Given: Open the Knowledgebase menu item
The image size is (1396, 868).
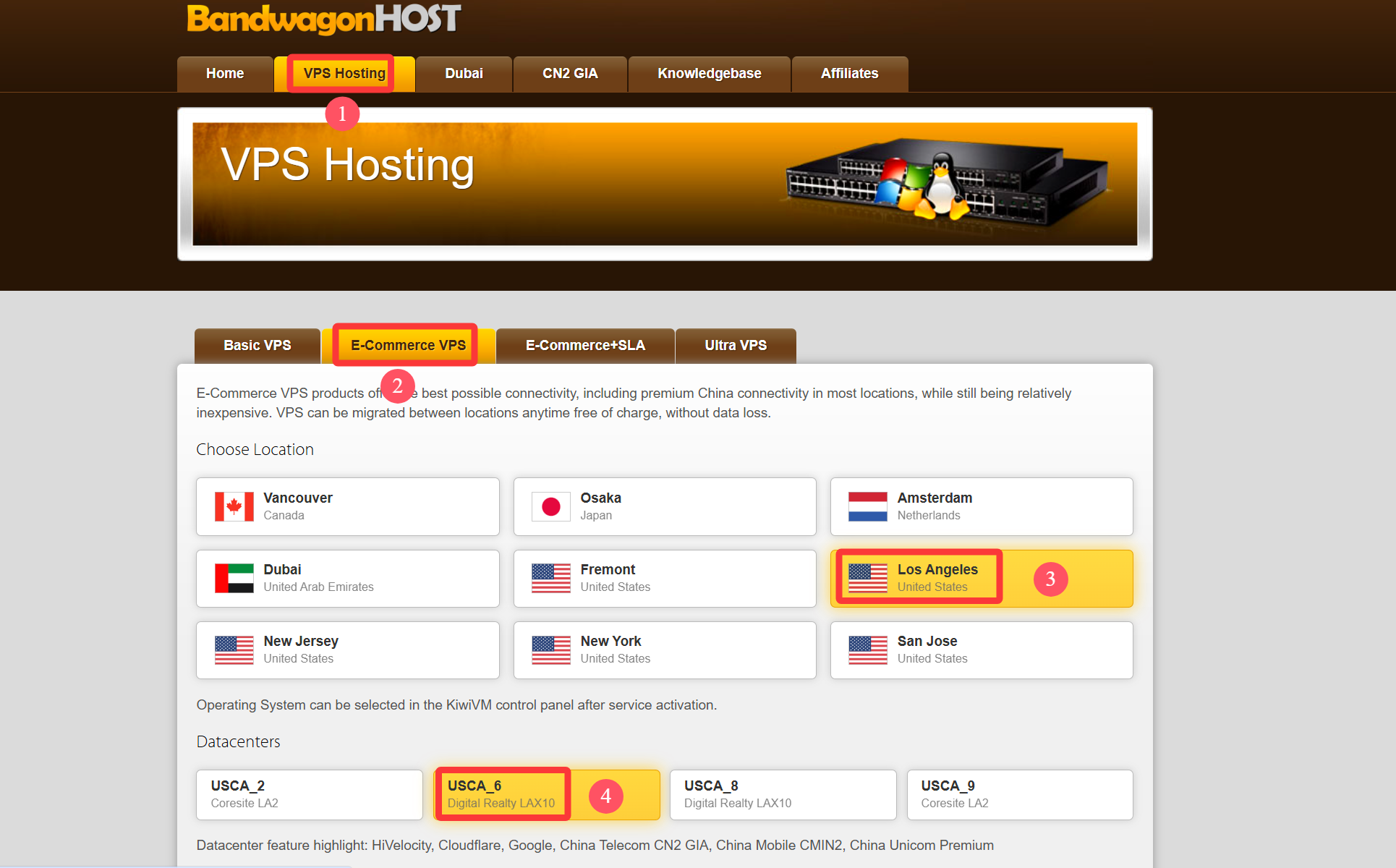Looking at the screenshot, I should [709, 74].
